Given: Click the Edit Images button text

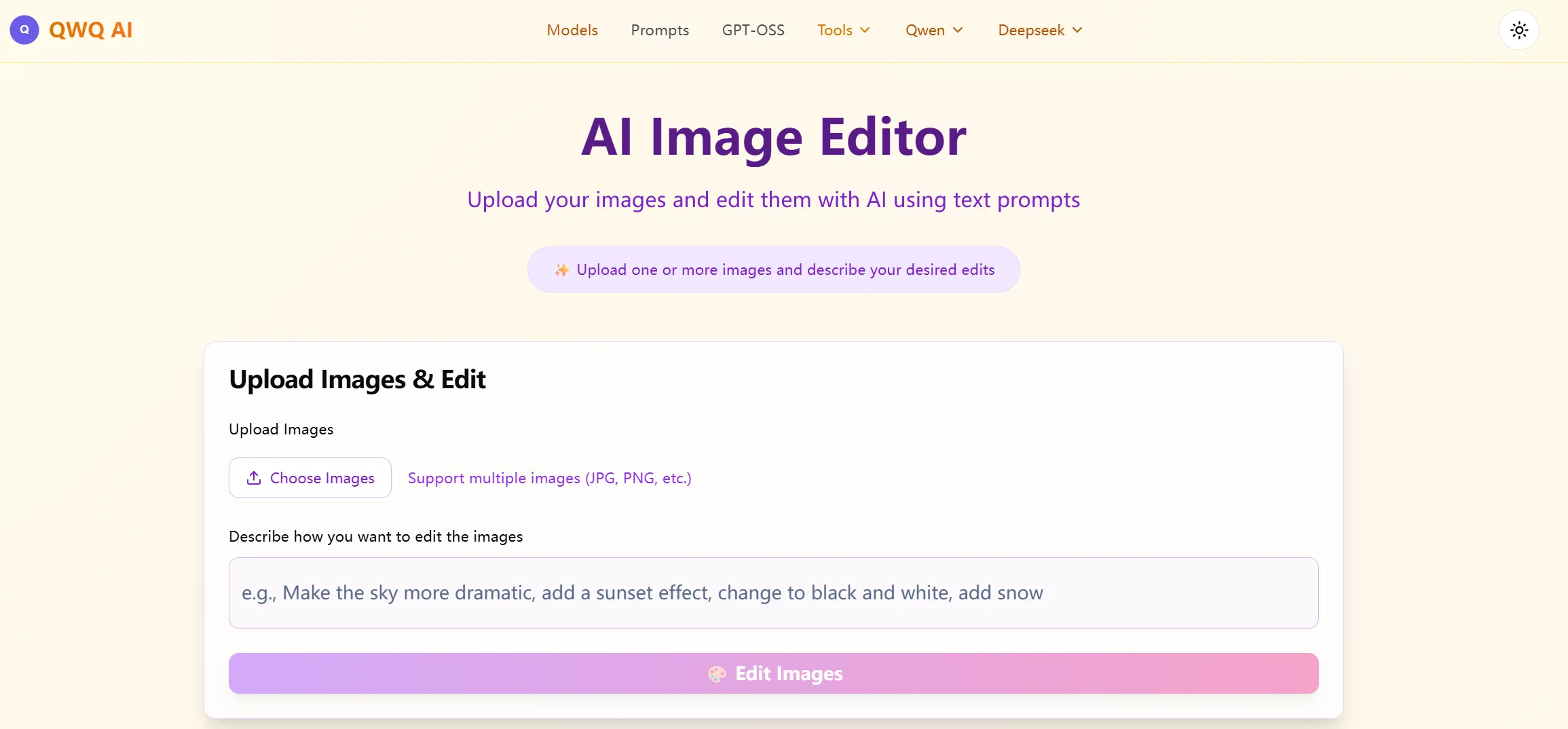Looking at the screenshot, I should pyautogui.click(x=789, y=673).
